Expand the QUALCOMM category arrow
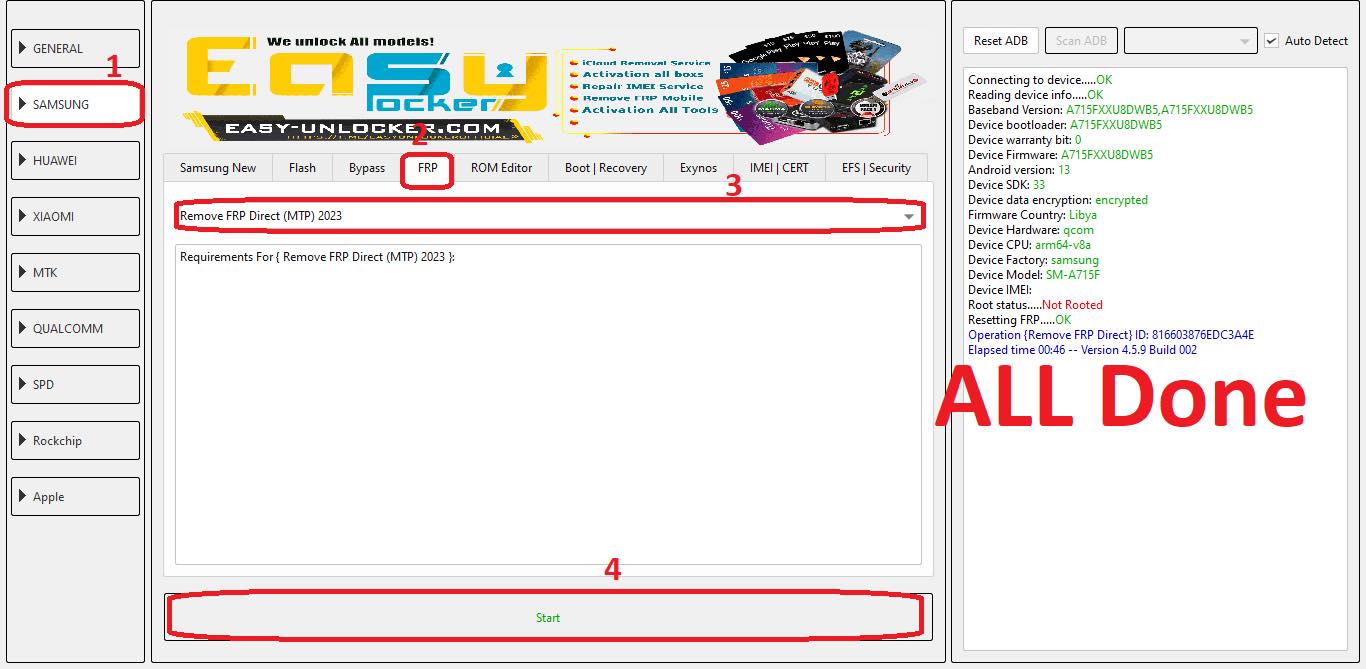The image size is (1366, 669). 23,328
